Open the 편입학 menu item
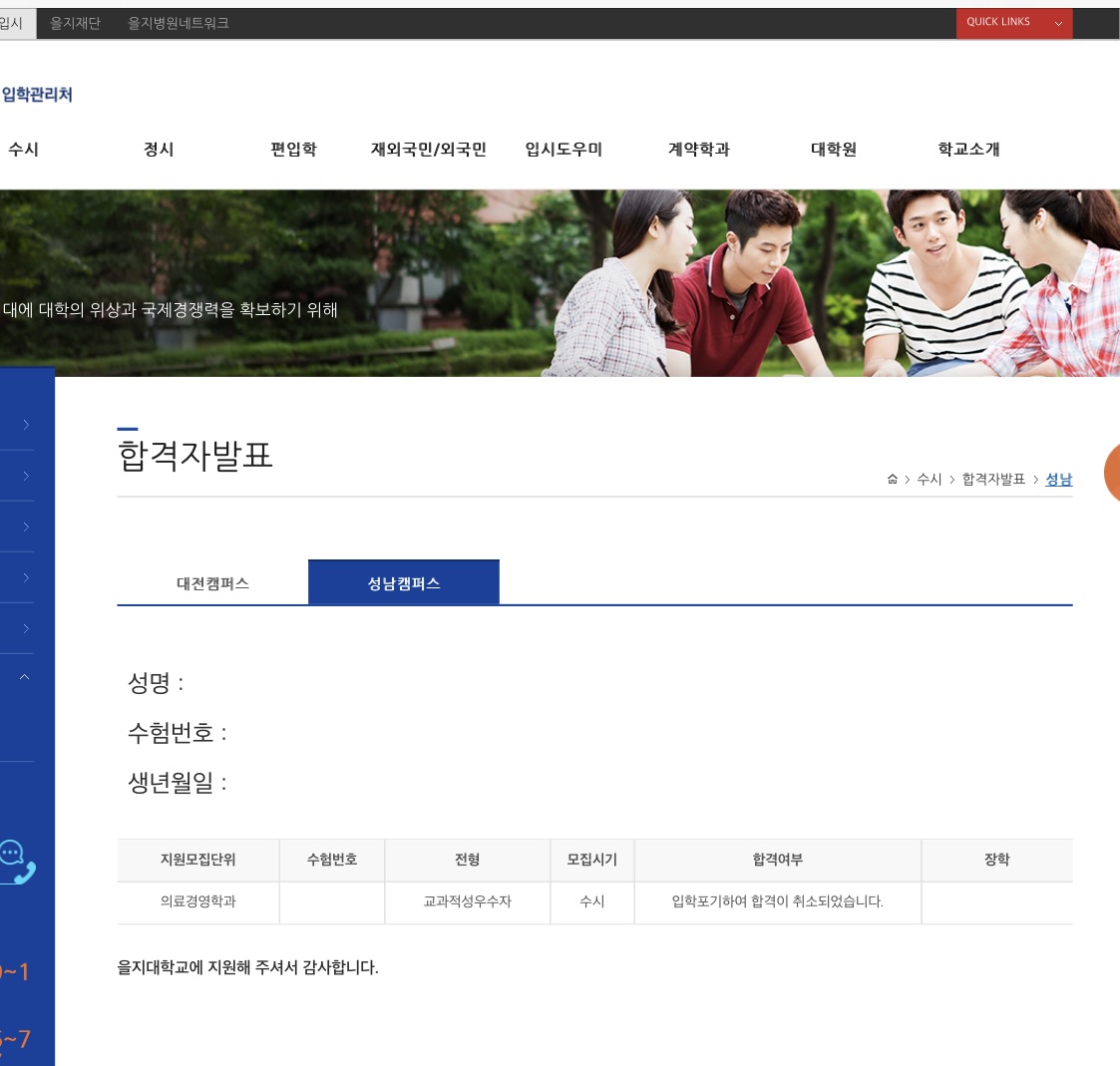Screen dimensions: 1120x1066 coord(293,150)
